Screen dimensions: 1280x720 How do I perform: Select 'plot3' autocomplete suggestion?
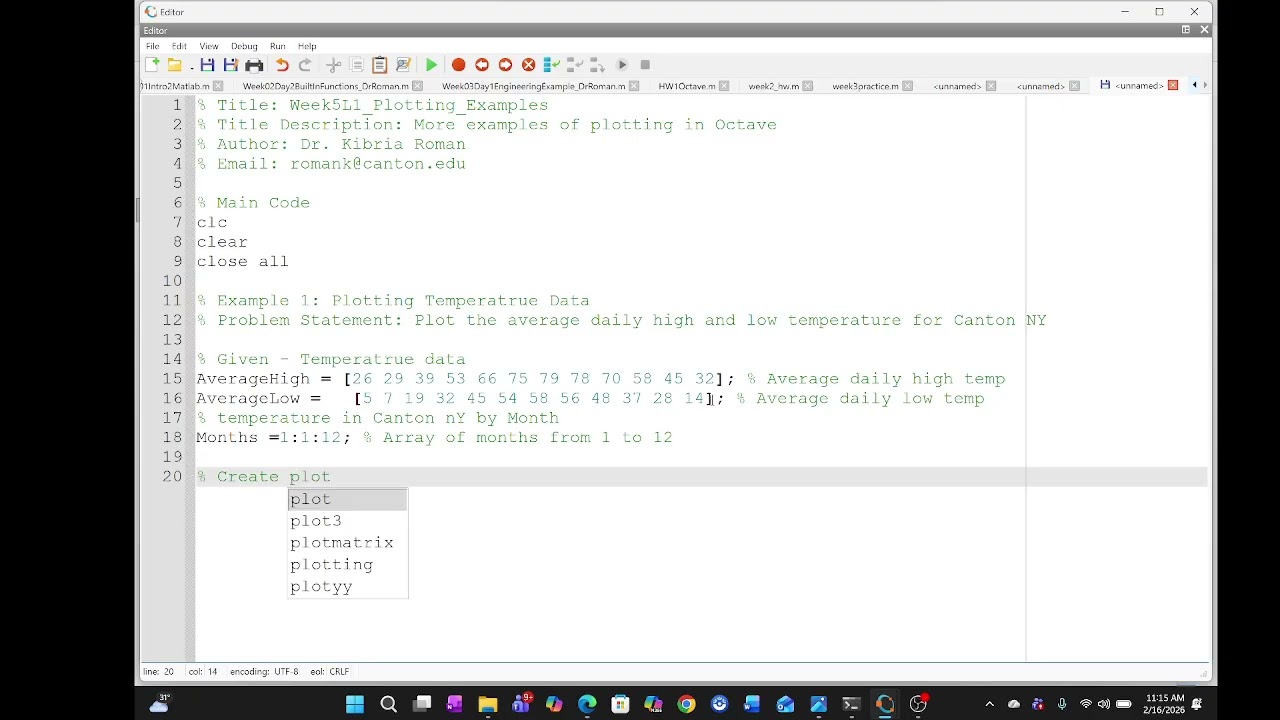click(x=348, y=521)
